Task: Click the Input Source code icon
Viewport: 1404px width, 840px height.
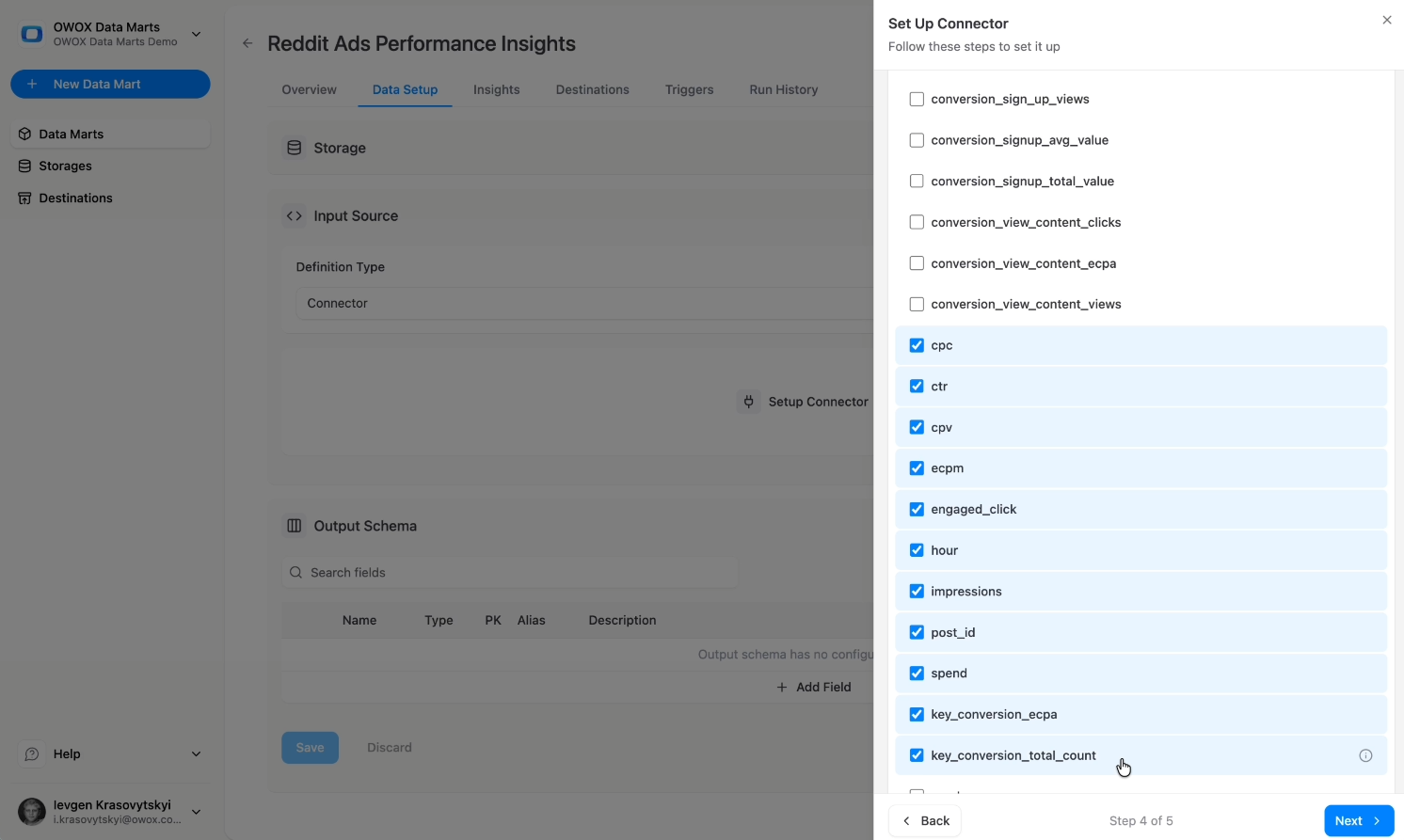Action: pos(294,215)
